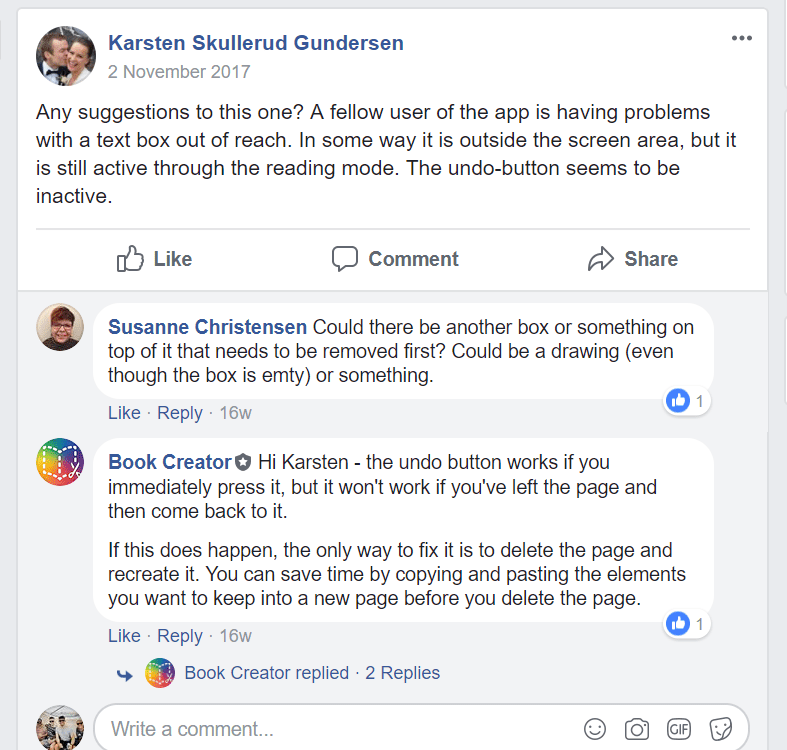Open the Book Creator page name link
787x750 pixels.
(x=170, y=462)
